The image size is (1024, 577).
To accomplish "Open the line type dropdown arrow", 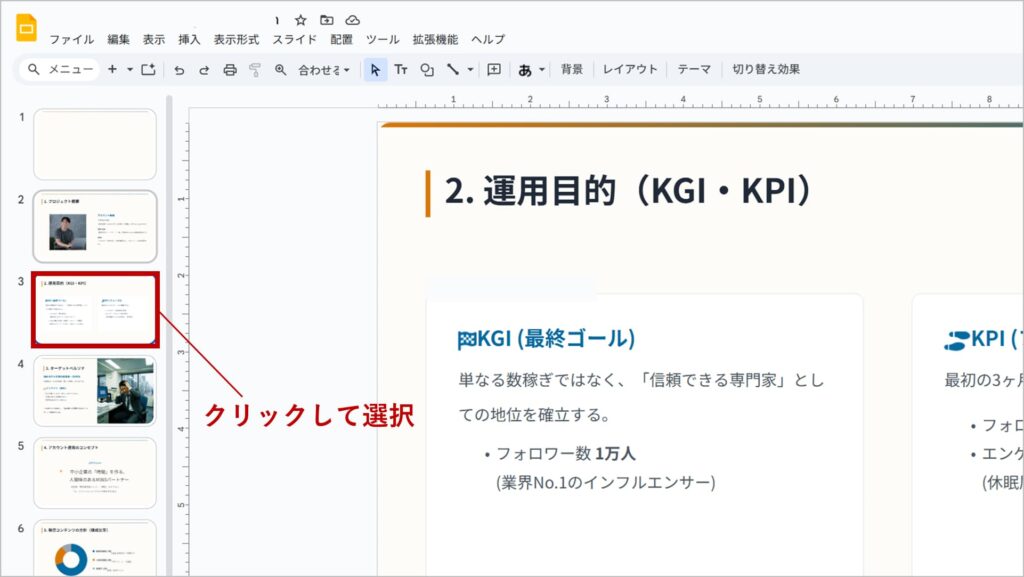I will coord(471,70).
